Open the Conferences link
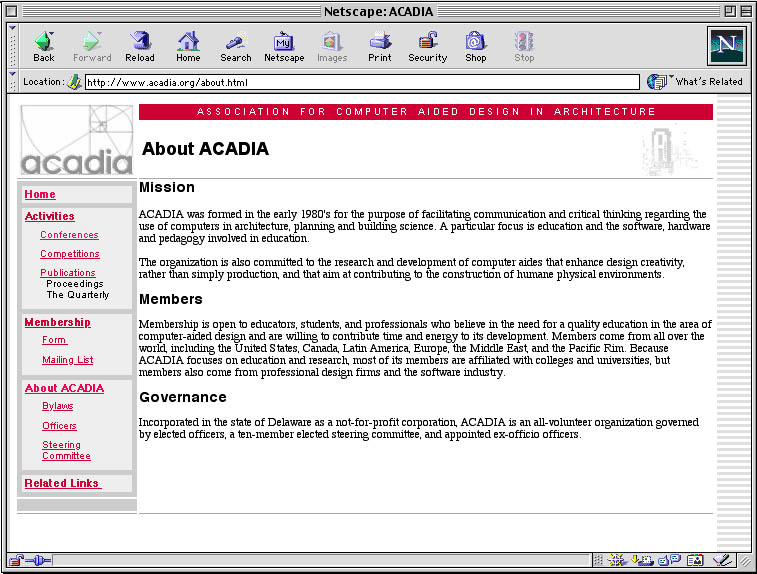 tap(70, 235)
